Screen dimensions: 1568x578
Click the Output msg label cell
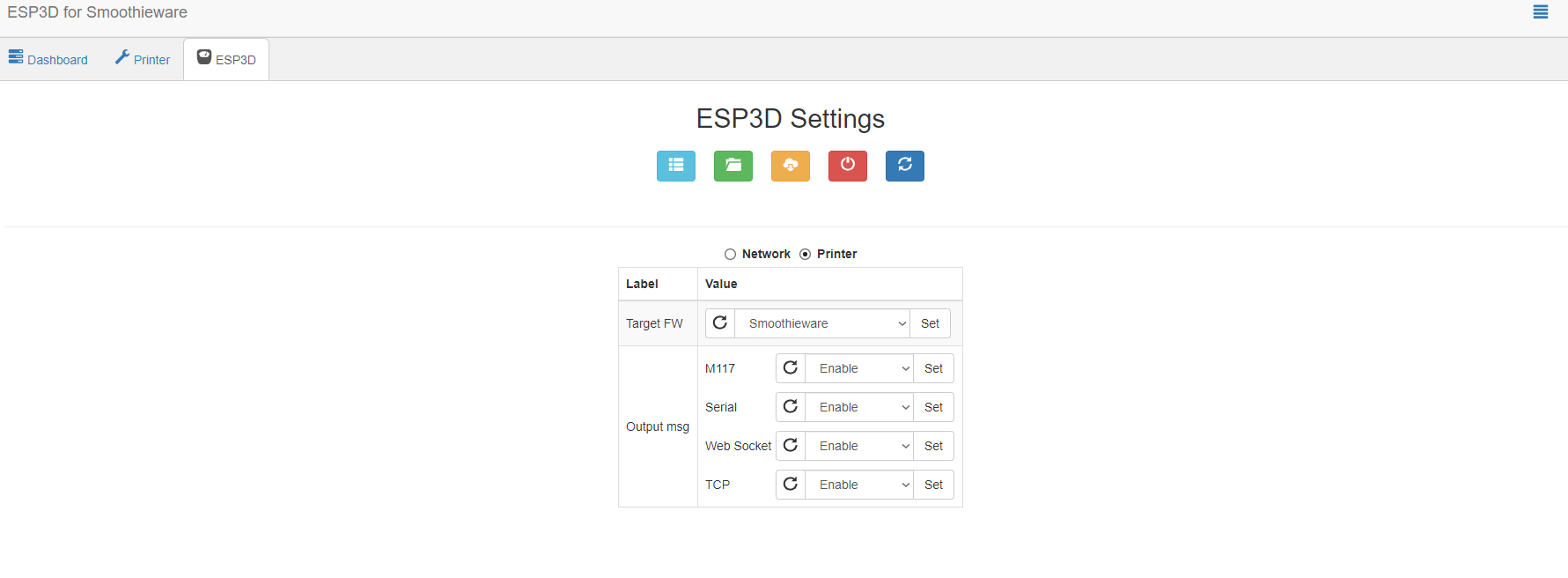tap(658, 426)
